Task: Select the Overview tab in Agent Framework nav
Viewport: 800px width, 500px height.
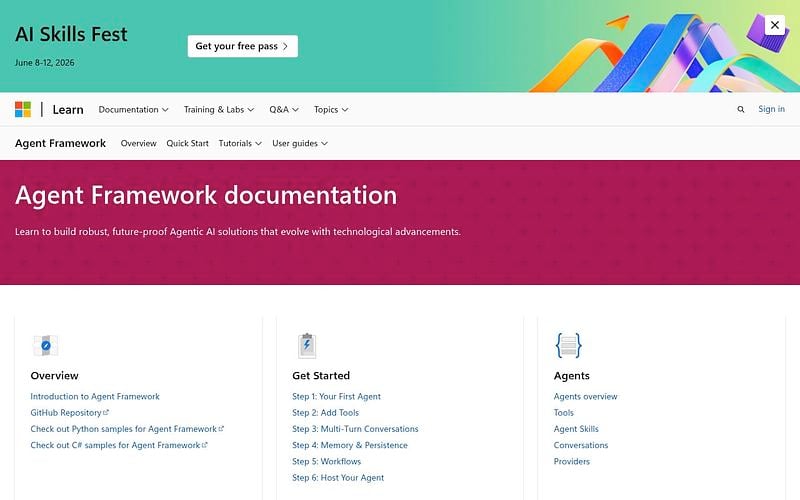Action: [x=138, y=143]
